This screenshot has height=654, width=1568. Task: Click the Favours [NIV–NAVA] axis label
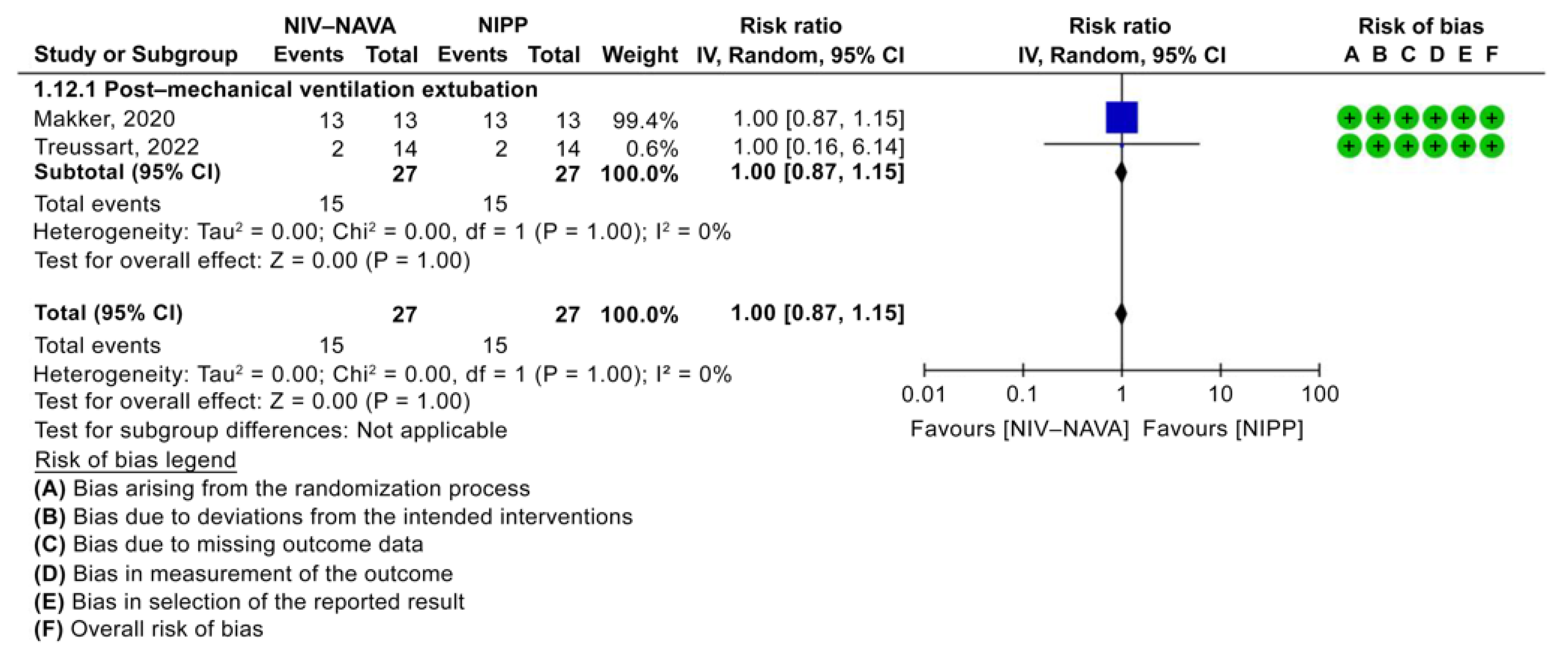tap(1019, 429)
